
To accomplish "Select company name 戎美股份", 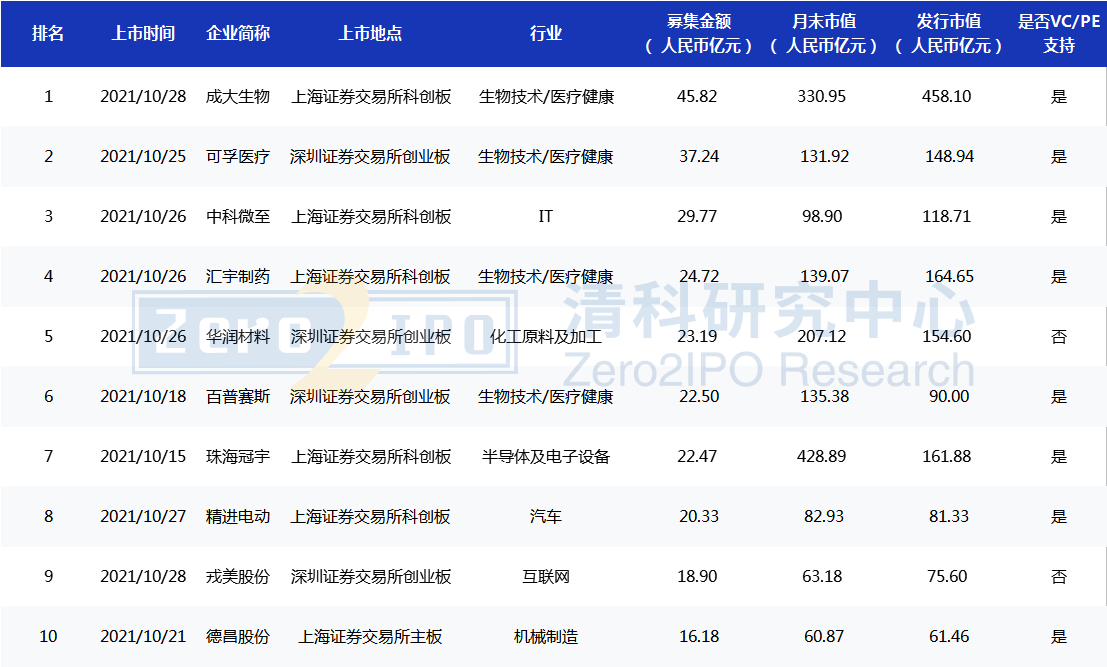I will point(238,577).
